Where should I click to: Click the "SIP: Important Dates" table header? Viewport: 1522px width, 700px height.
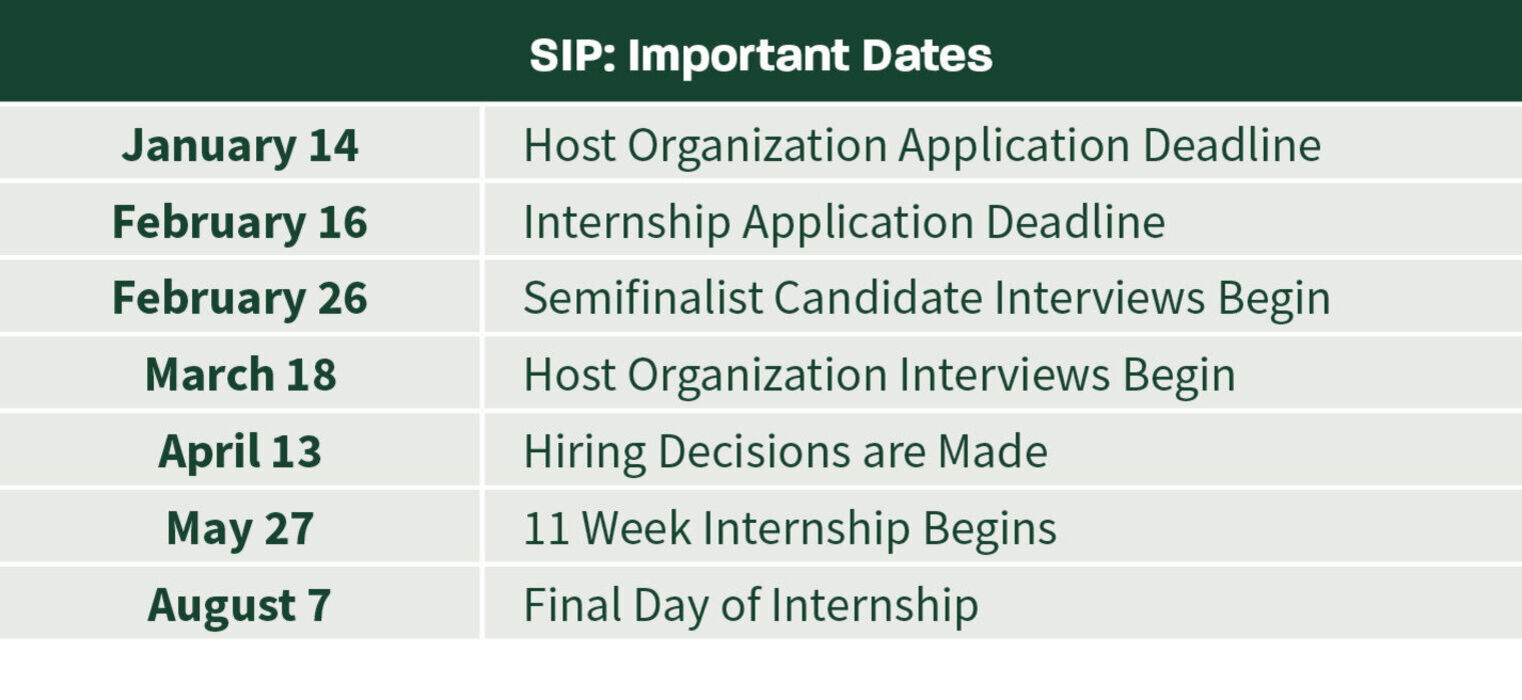click(x=760, y=55)
